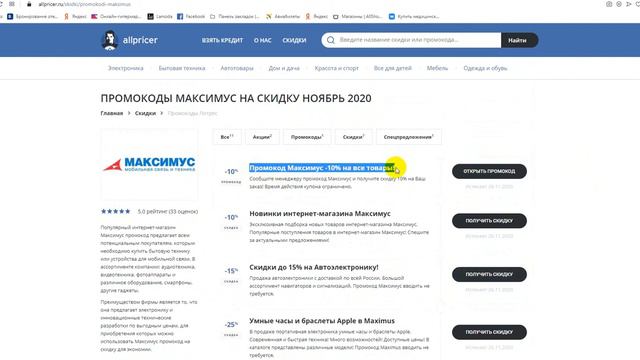The width and height of the screenshot is (640, 360).
Task: Open the Магазины | AliSho... bookmark
Action: 358,16
